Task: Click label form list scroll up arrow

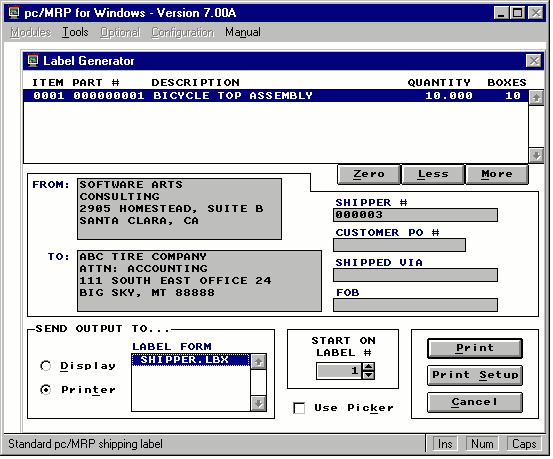Action: pyautogui.click(x=259, y=362)
